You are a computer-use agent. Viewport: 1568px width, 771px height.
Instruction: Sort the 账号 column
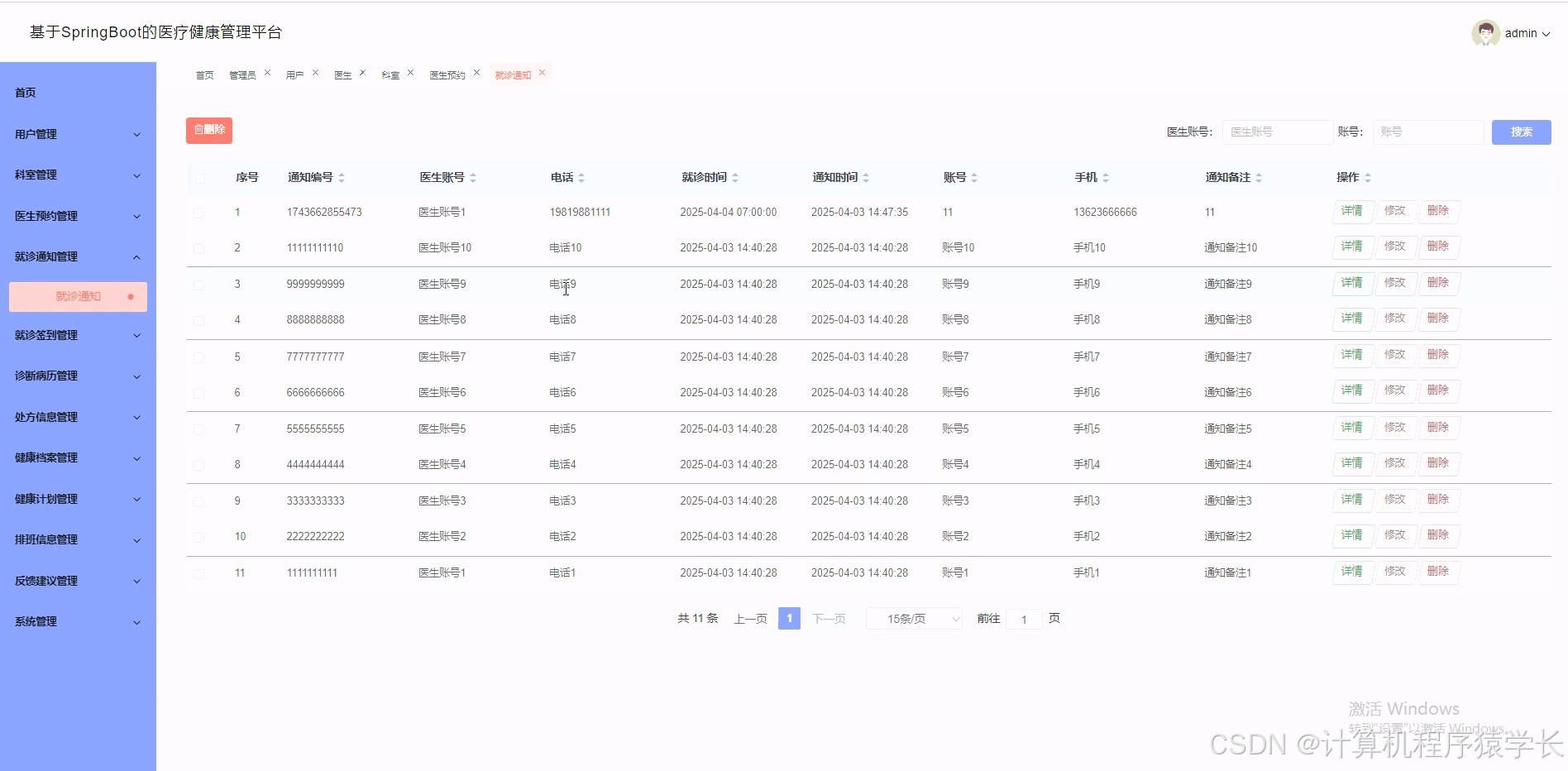click(975, 177)
